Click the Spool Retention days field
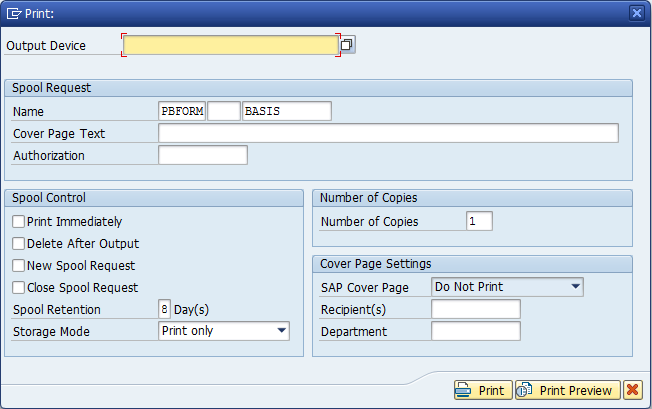This screenshot has width=652, height=409. point(164,309)
